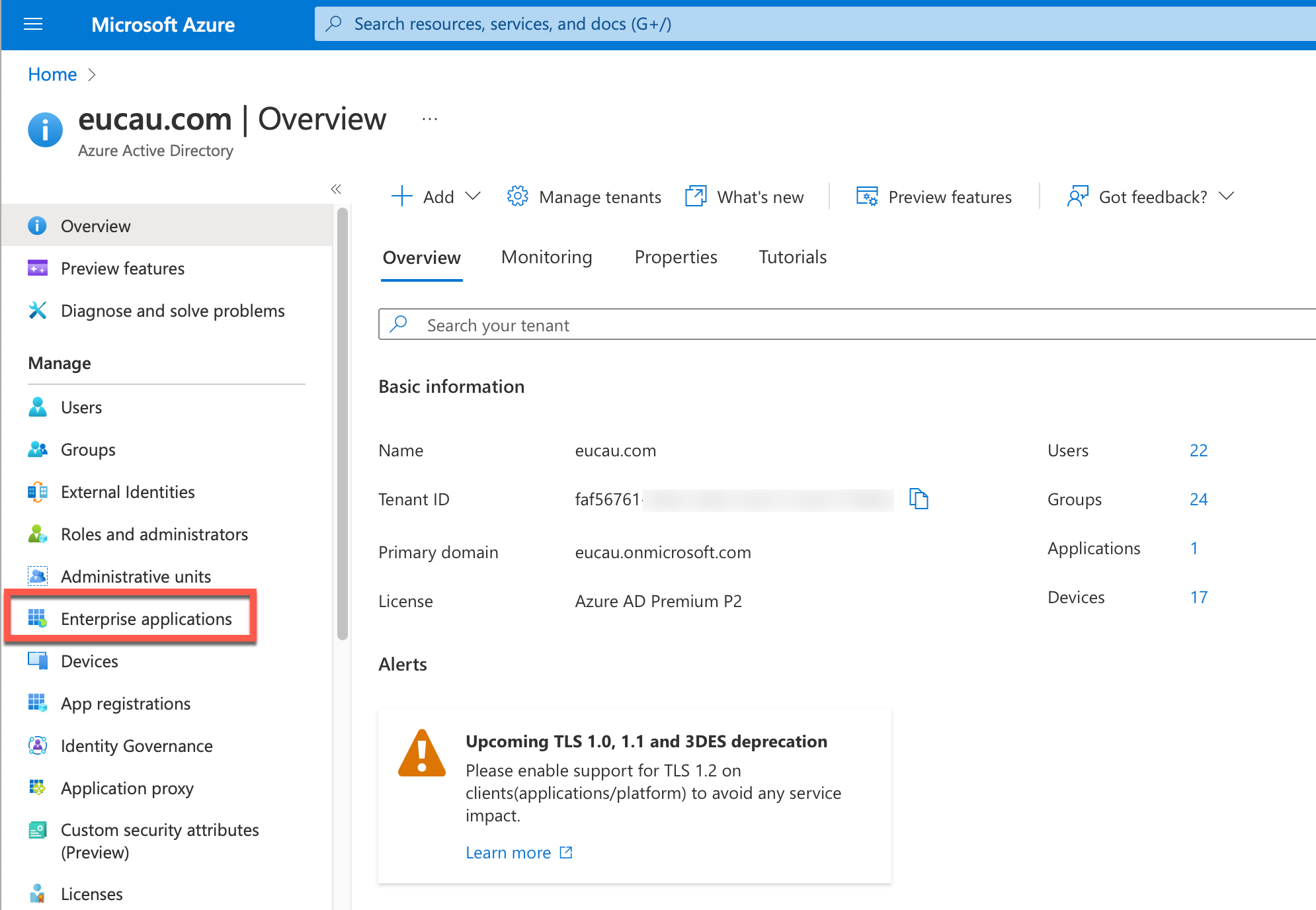Open the hamburger portal menu
1316x910 pixels.
click(x=32, y=24)
